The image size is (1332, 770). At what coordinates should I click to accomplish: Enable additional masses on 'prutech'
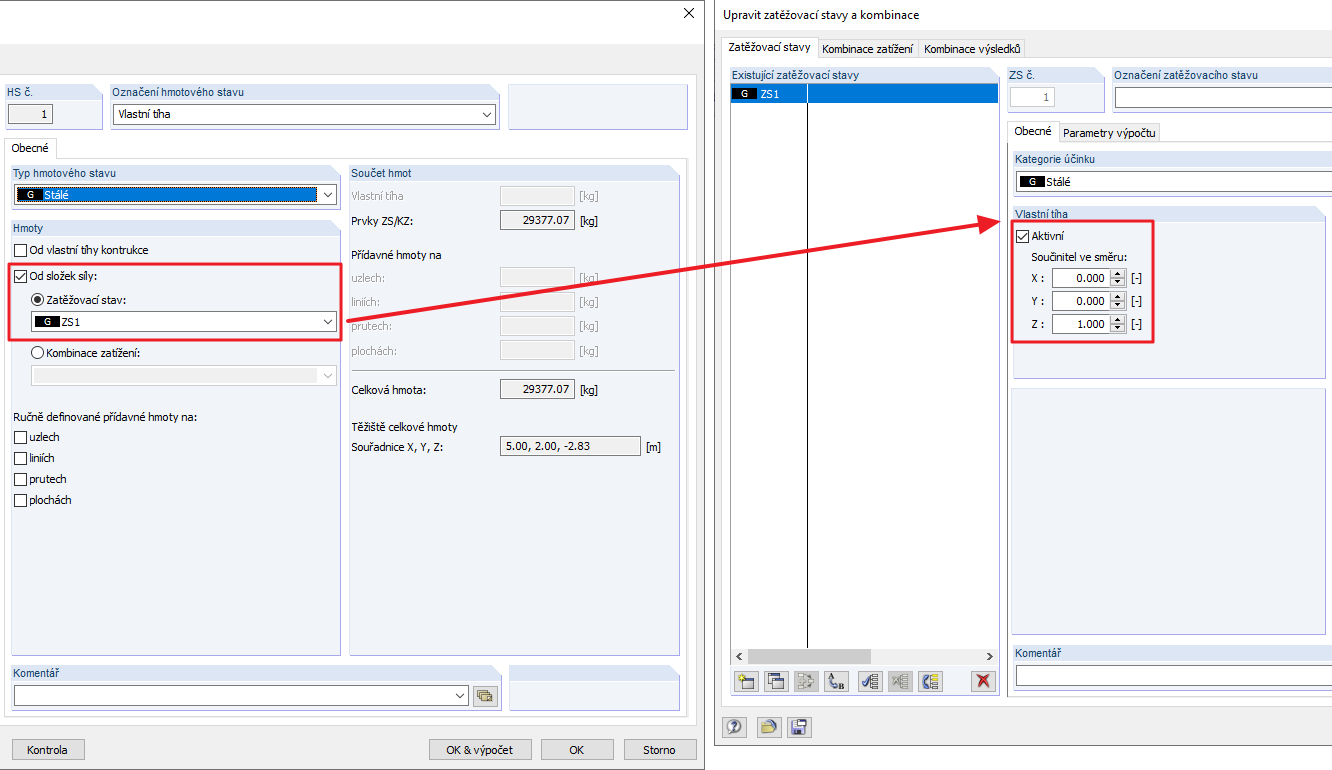(x=21, y=479)
